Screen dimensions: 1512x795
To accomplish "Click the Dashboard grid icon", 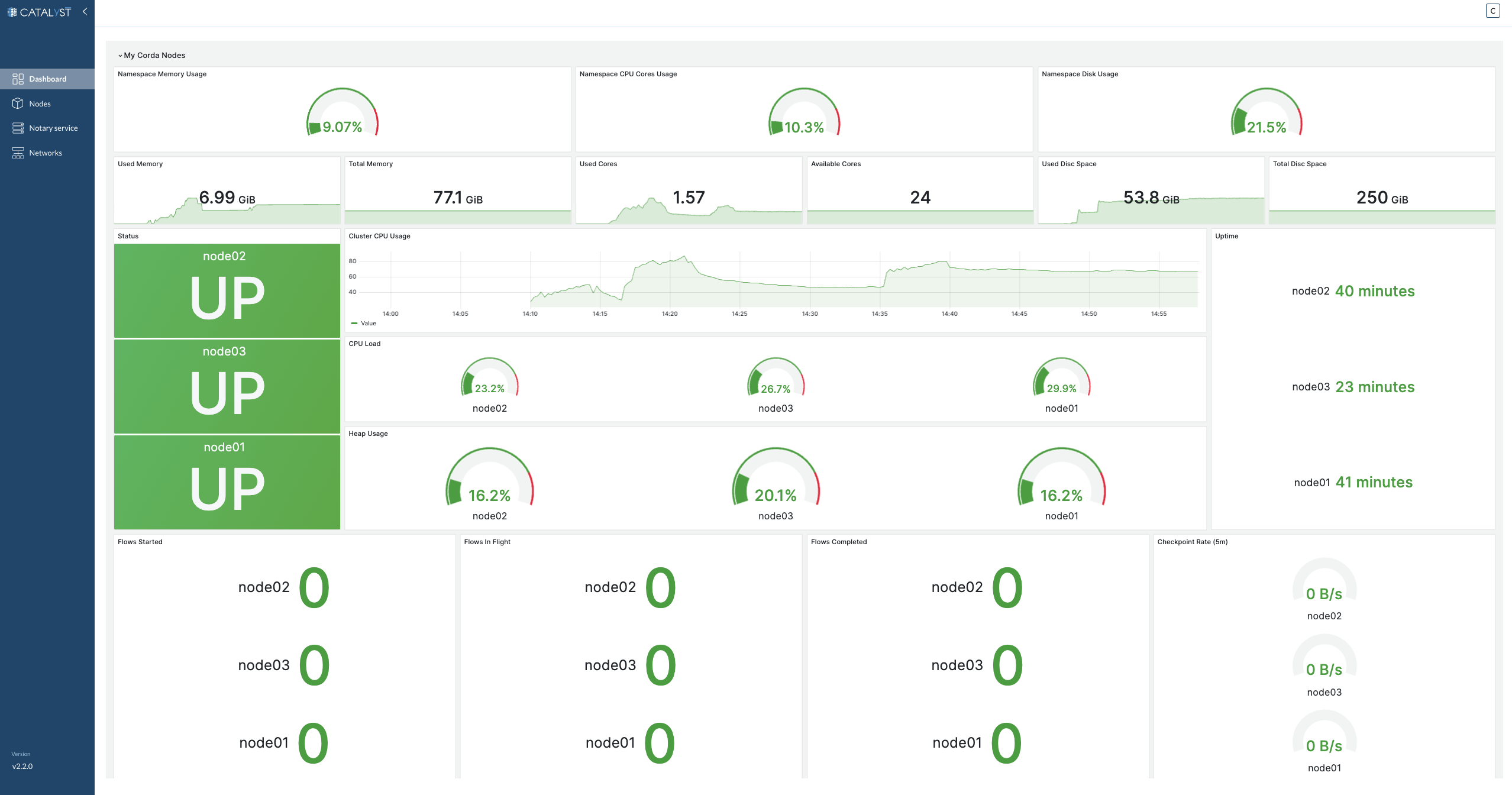I will pyautogui.click(x=18, y=79).
